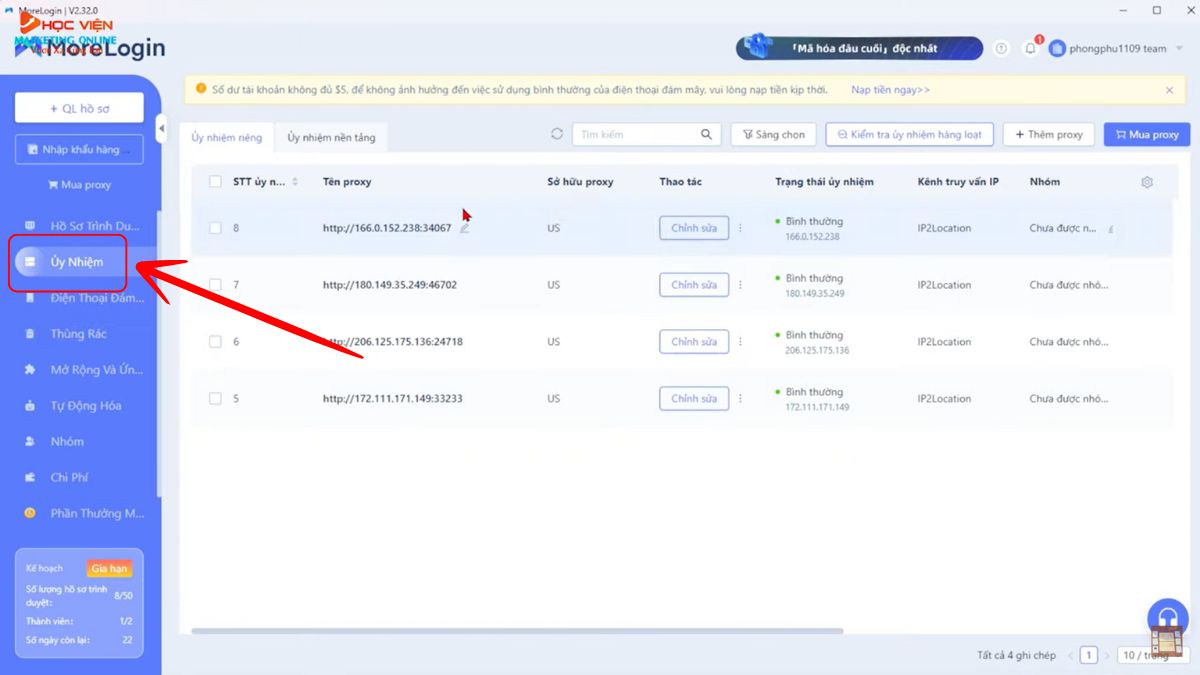Image resolution: width=1200 pixels, height=675 pixels.
Task: Switch to Ủy nhiệm nền tảng tab
Action: 331,137
